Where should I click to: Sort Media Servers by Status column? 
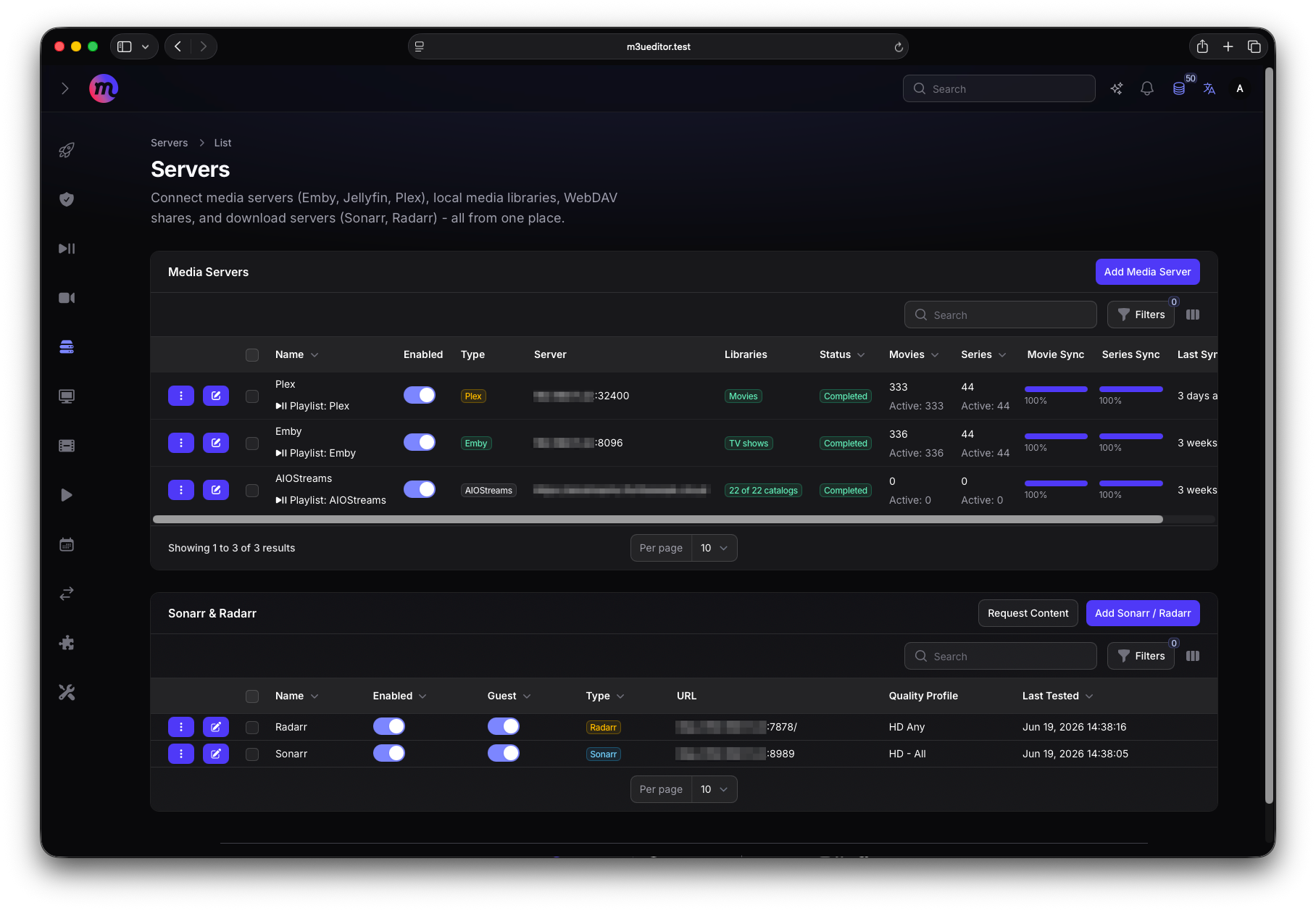842,354
